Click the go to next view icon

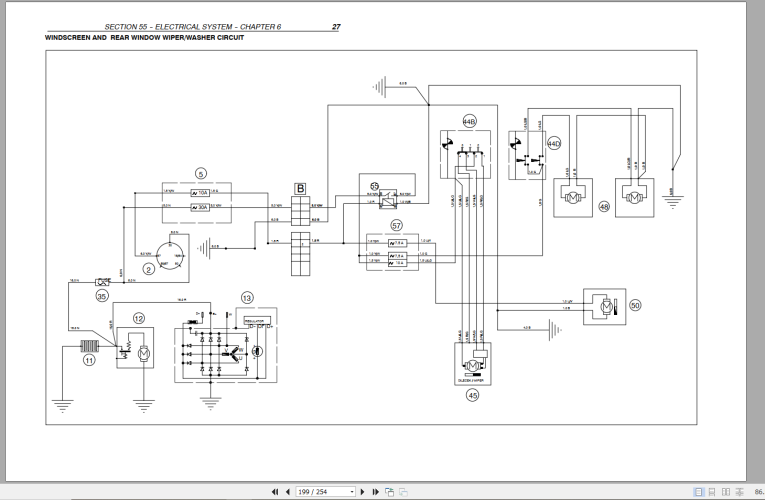tap(403, 492)
